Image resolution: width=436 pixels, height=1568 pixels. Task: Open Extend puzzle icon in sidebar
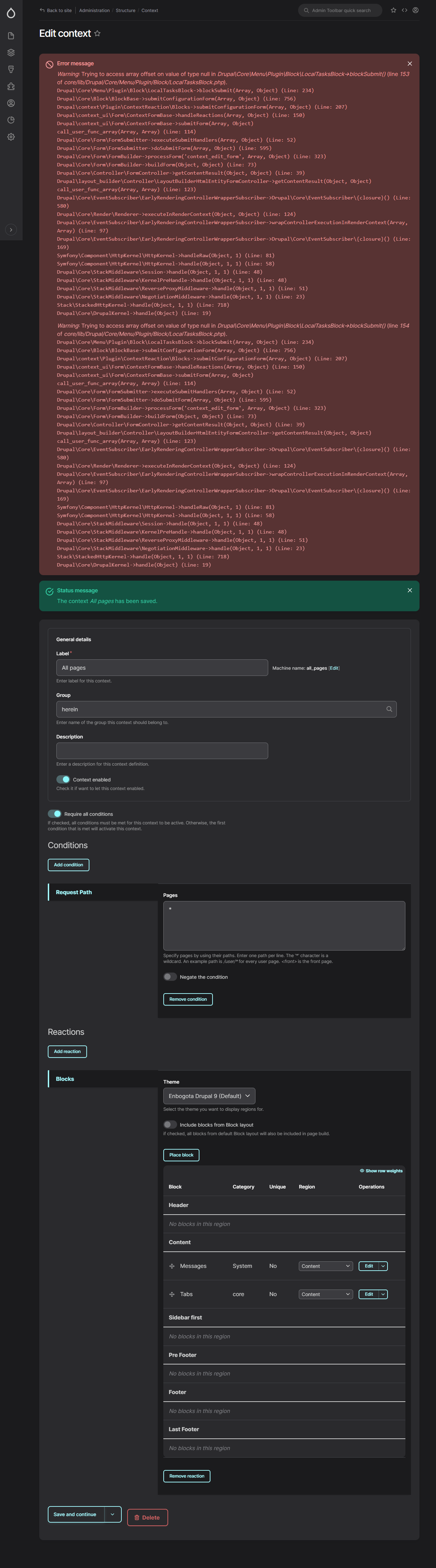click(11, 86)
